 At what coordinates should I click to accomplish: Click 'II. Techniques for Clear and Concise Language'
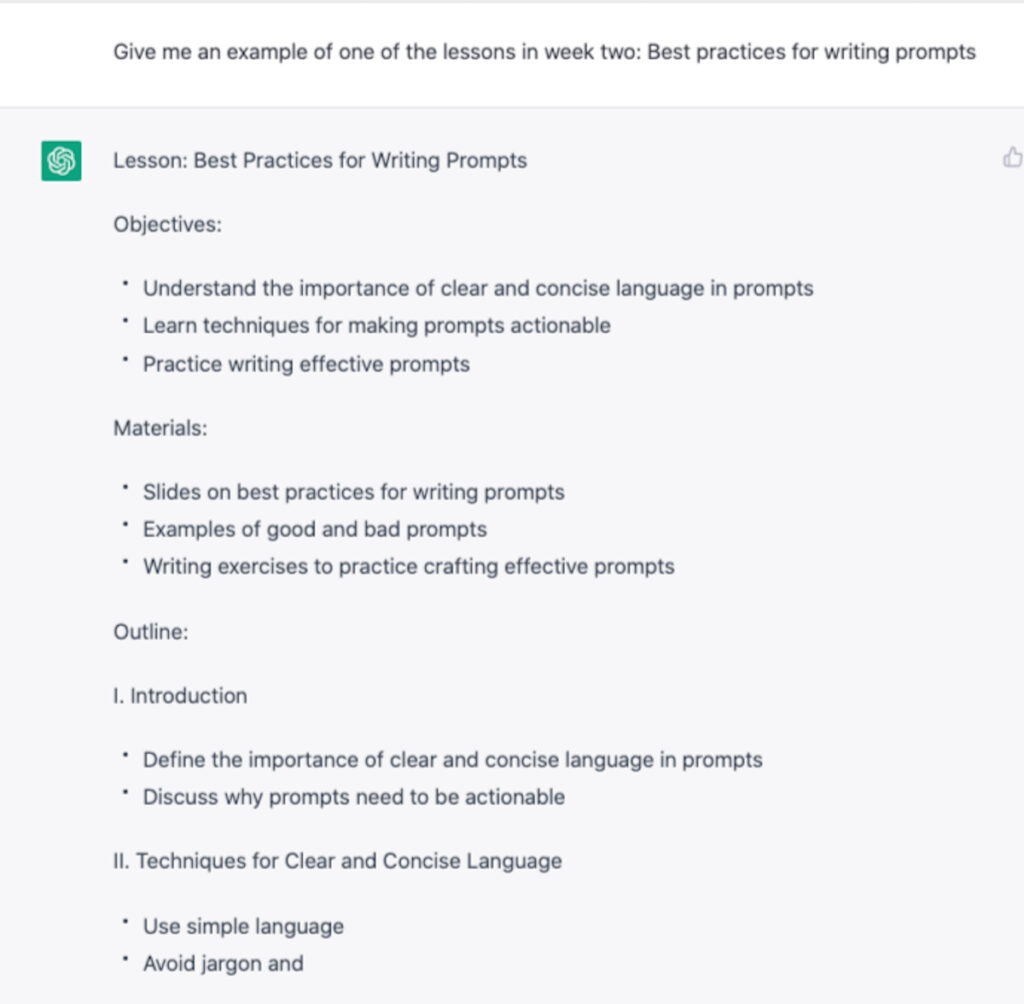pos(337,861)
